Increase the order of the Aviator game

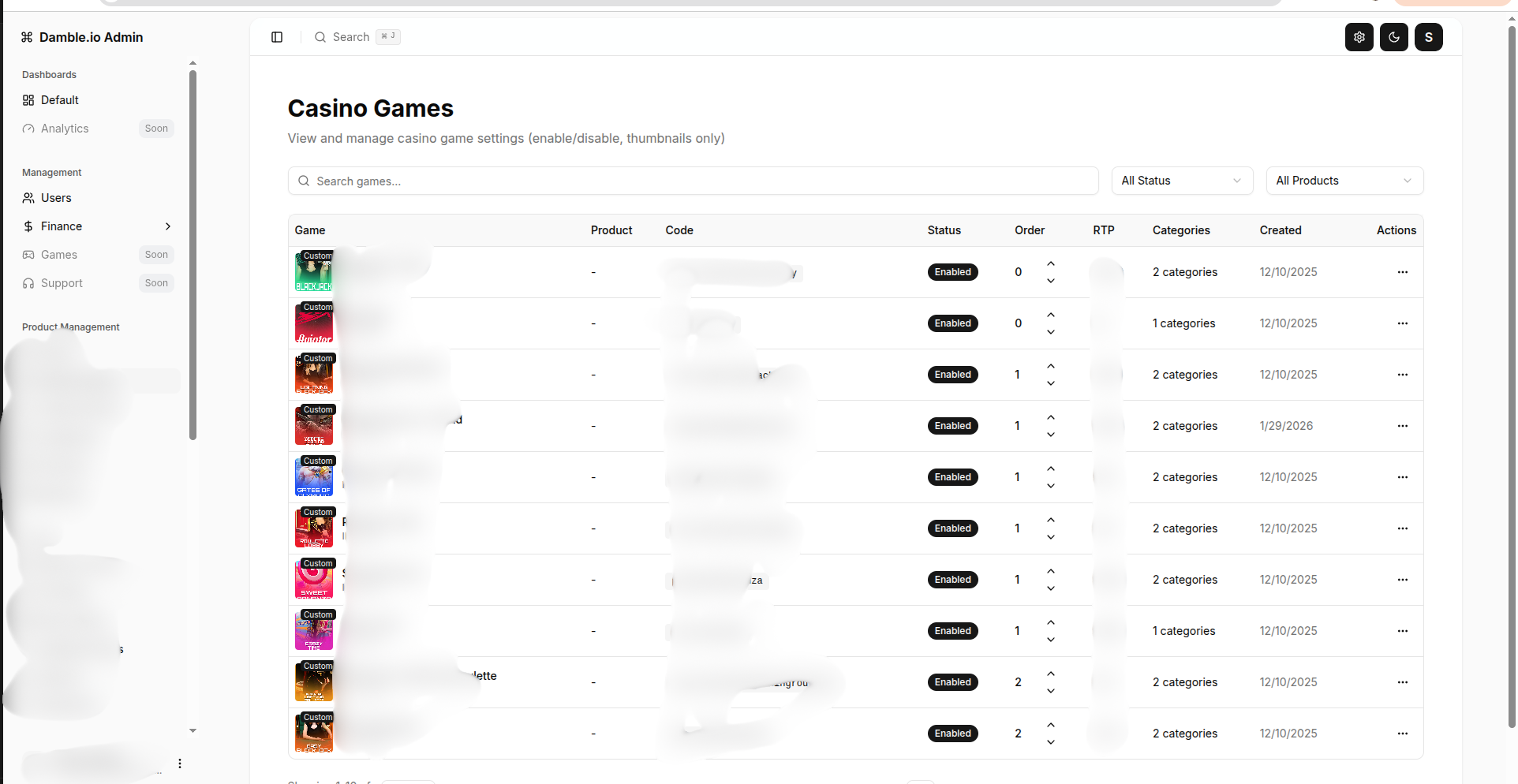point(1050,314)
